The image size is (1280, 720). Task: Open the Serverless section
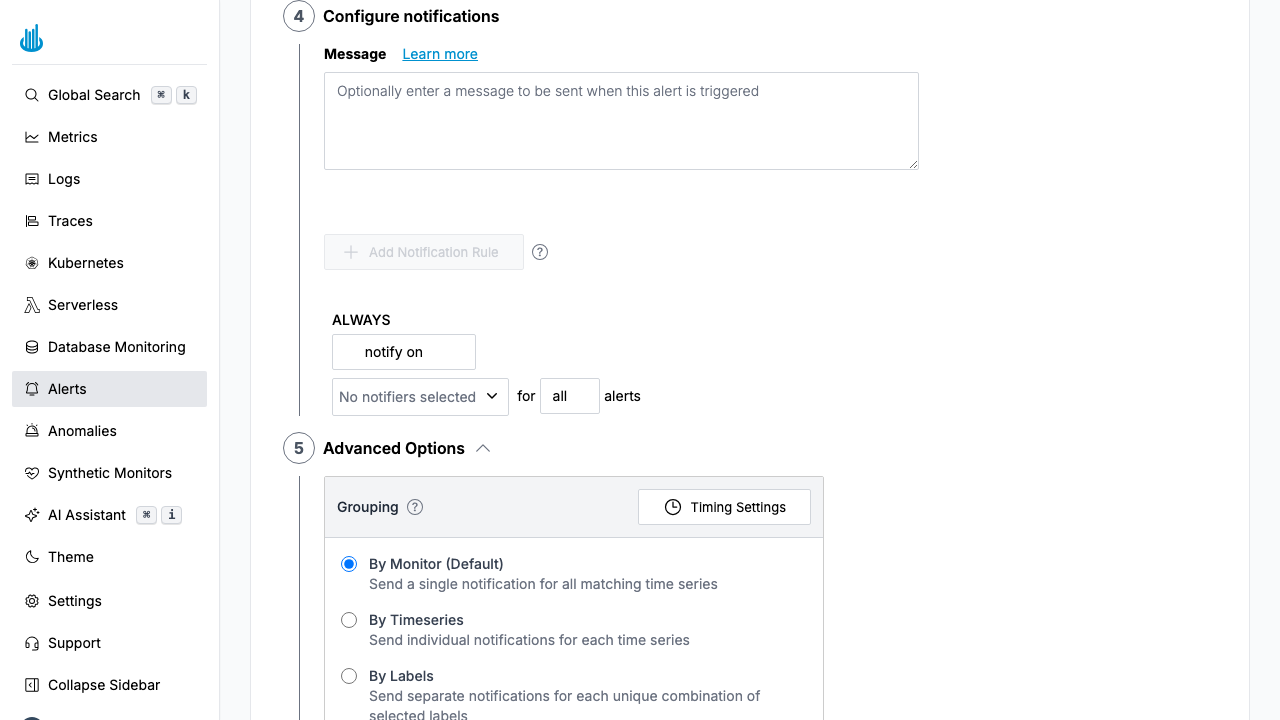pyautogui.click(x=83, y=305)
